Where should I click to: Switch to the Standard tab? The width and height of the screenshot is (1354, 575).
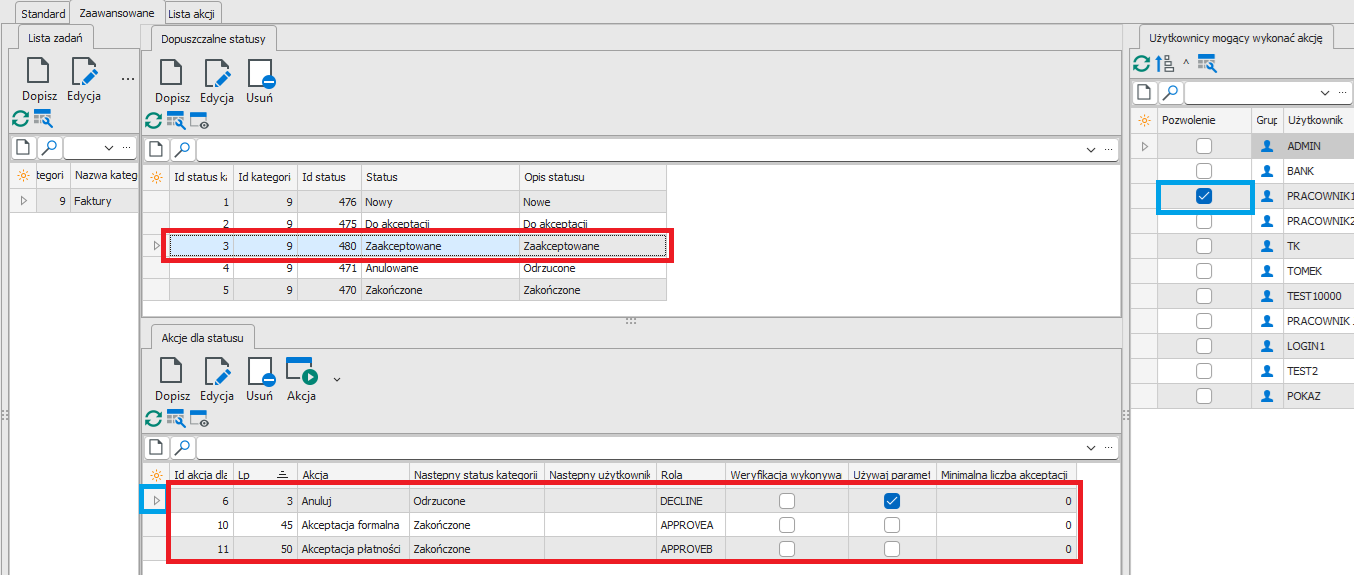click(x=43, y=13)
